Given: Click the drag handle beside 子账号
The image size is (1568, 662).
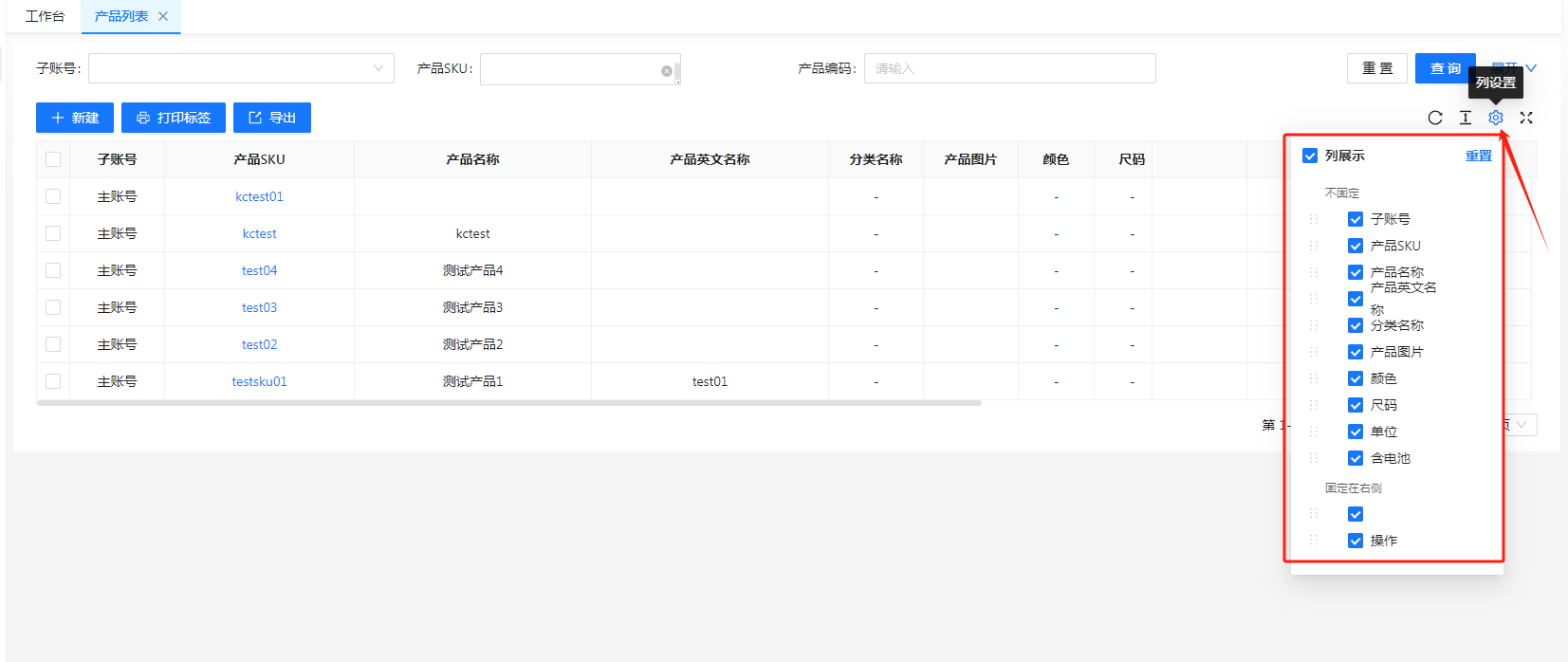Looking at the screenshot, I should [1314, 219].
